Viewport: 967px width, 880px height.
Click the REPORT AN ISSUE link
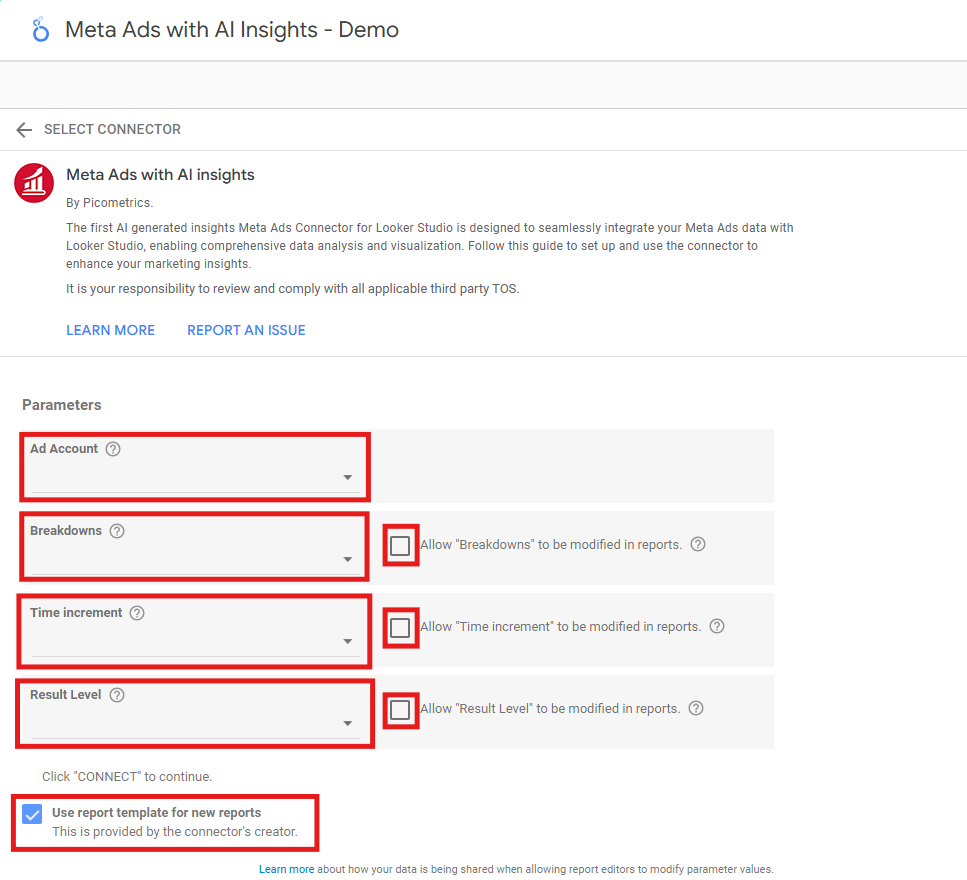246,330
